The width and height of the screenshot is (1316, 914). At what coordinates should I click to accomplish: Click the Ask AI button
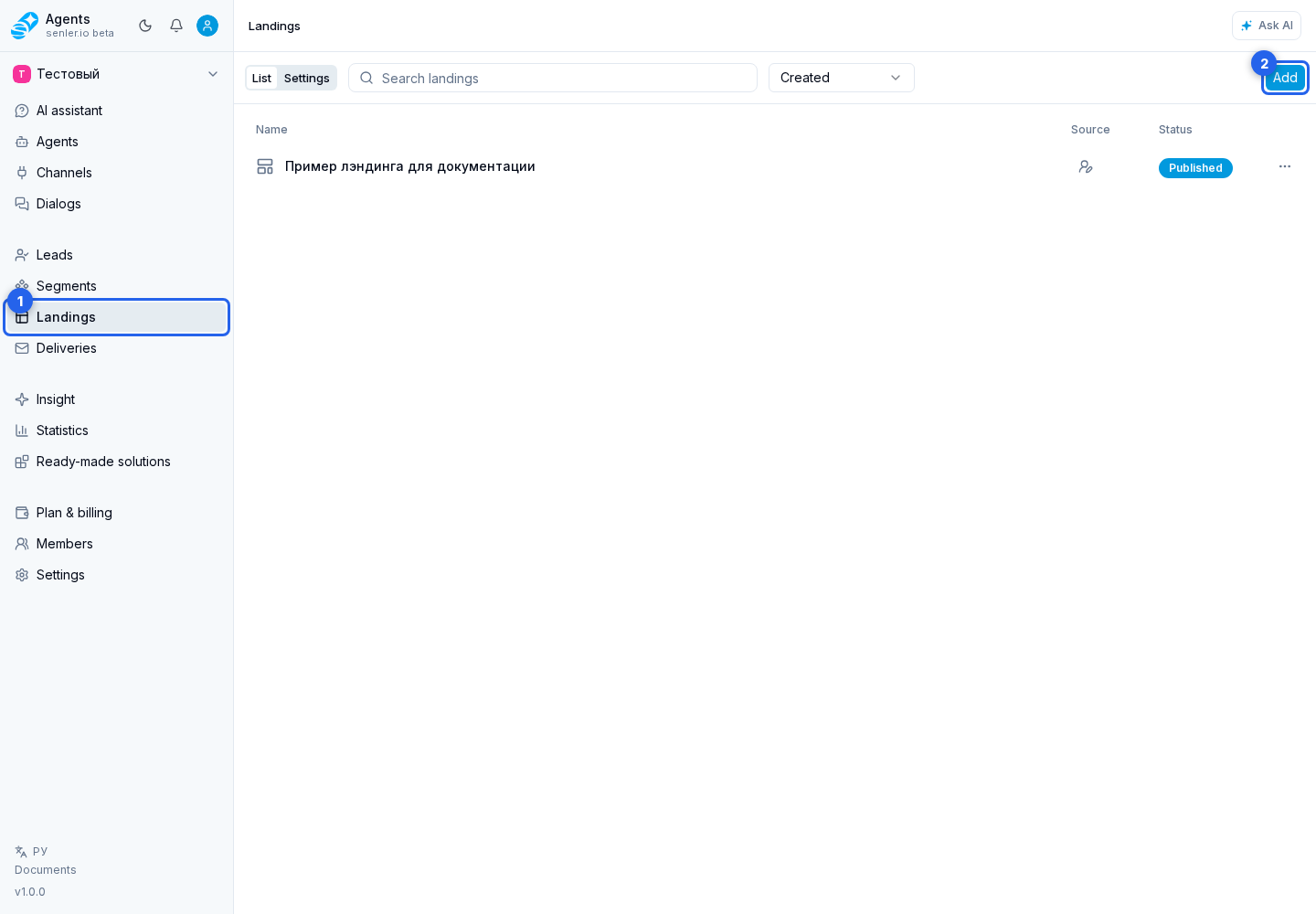pyautogui.click(x=1267, y=26)
